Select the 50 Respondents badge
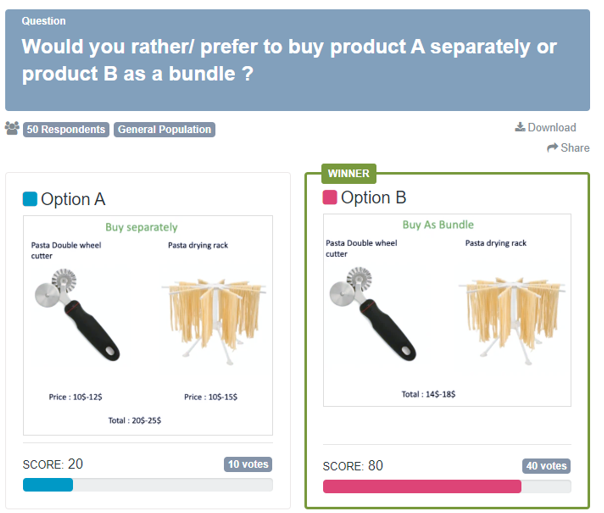 pos(66,130)
